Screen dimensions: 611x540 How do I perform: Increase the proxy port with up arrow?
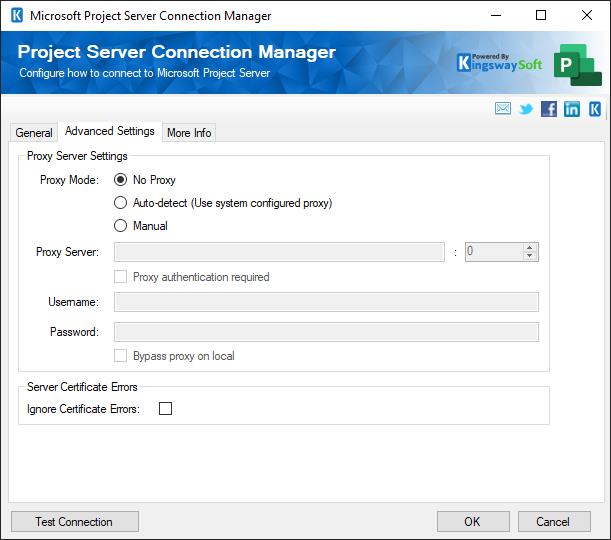530,248
